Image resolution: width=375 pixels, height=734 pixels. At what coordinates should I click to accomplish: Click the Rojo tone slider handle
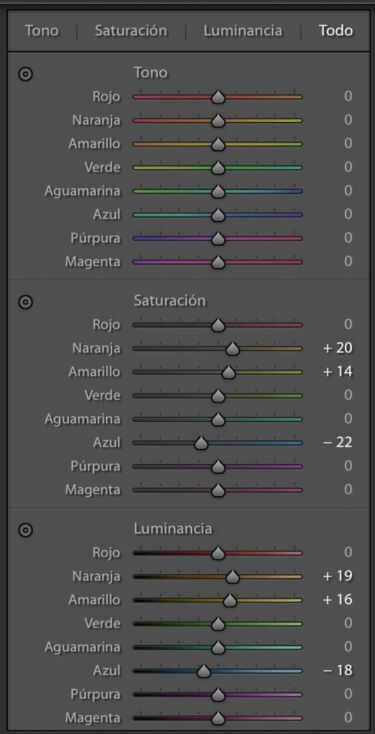pyautogui.click(x=218, y=98)
